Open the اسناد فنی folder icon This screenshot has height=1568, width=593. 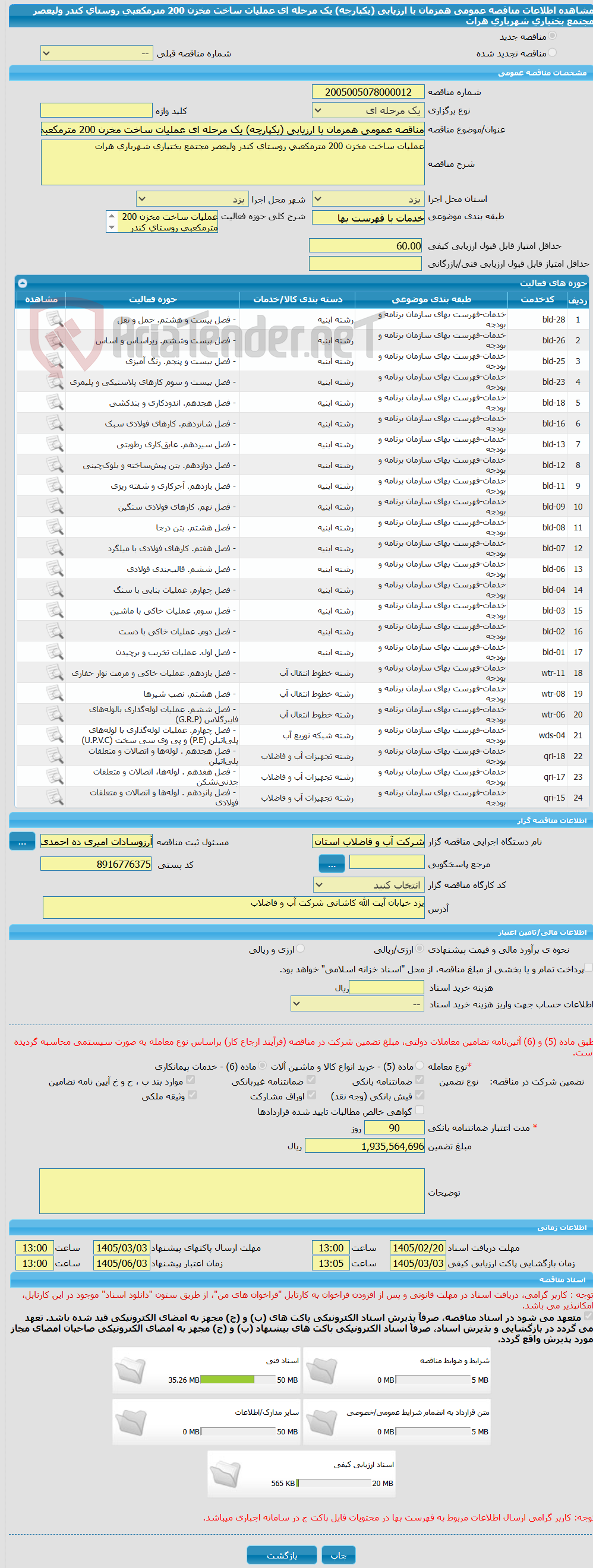130,1370
